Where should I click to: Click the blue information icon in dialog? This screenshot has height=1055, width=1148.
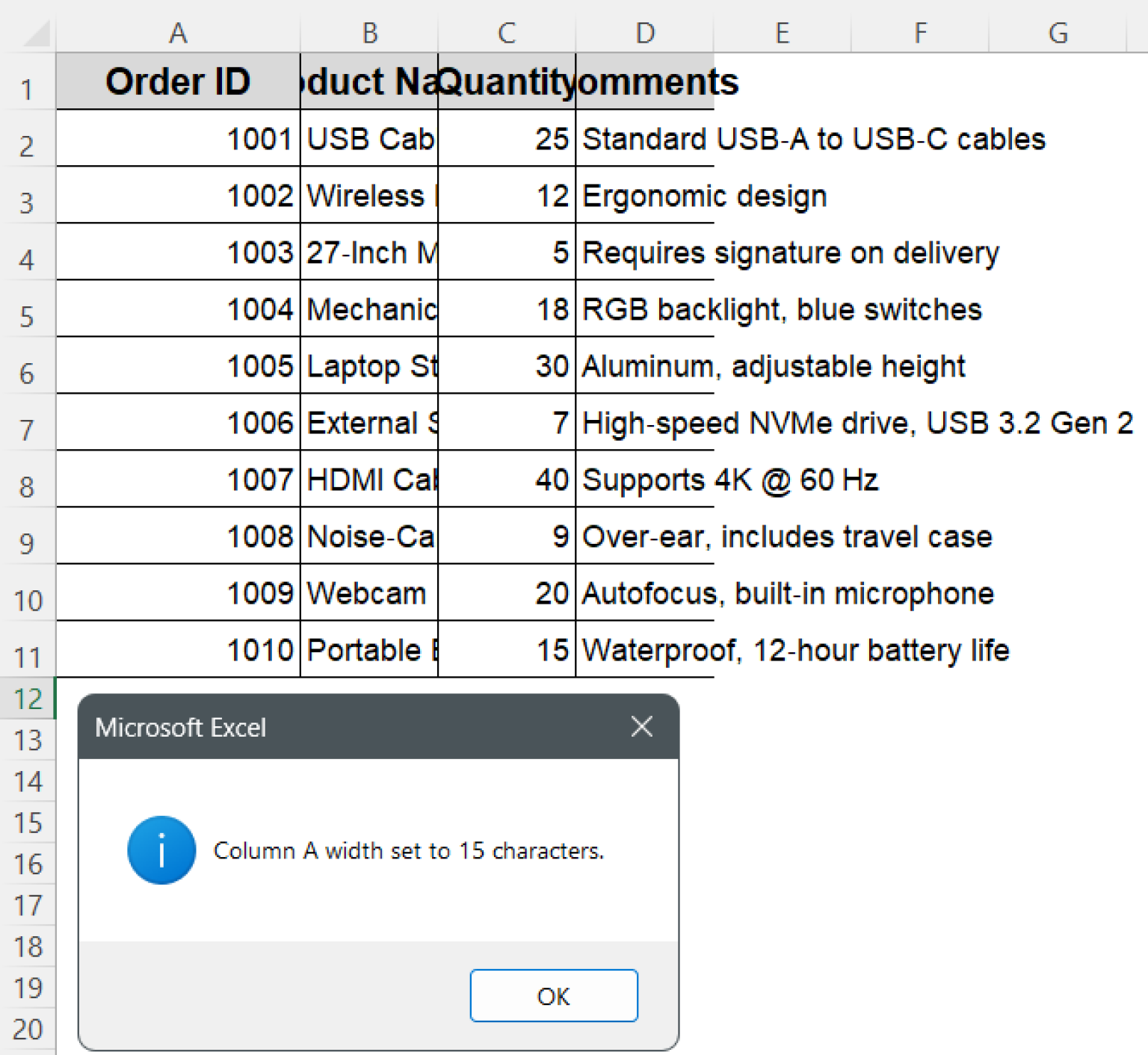click(161, 850)
